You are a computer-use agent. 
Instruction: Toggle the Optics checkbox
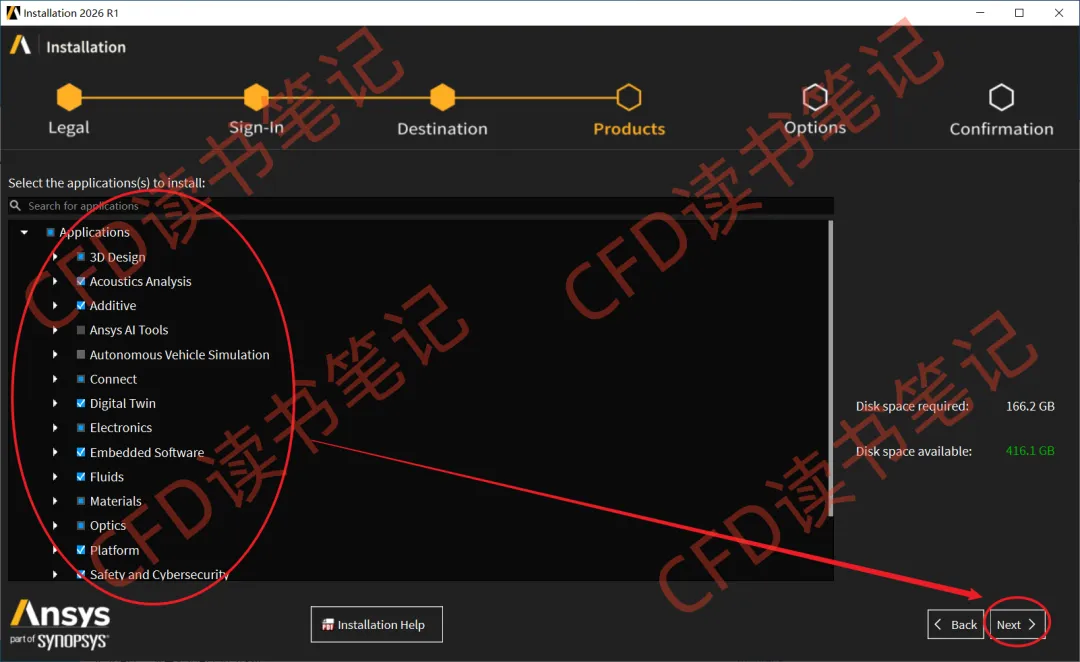(x=81, y=526)
